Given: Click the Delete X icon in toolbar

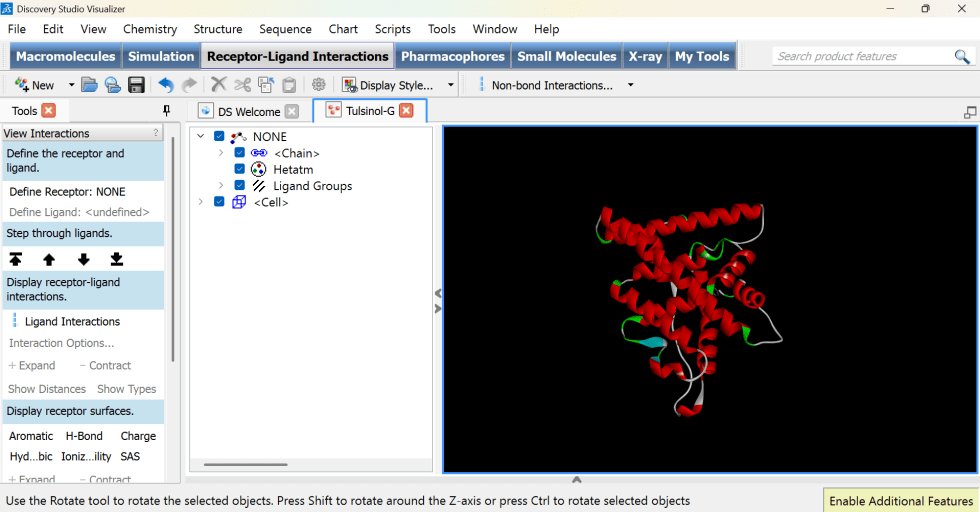Looking at the screenshot, I should [x=219, y=84].
